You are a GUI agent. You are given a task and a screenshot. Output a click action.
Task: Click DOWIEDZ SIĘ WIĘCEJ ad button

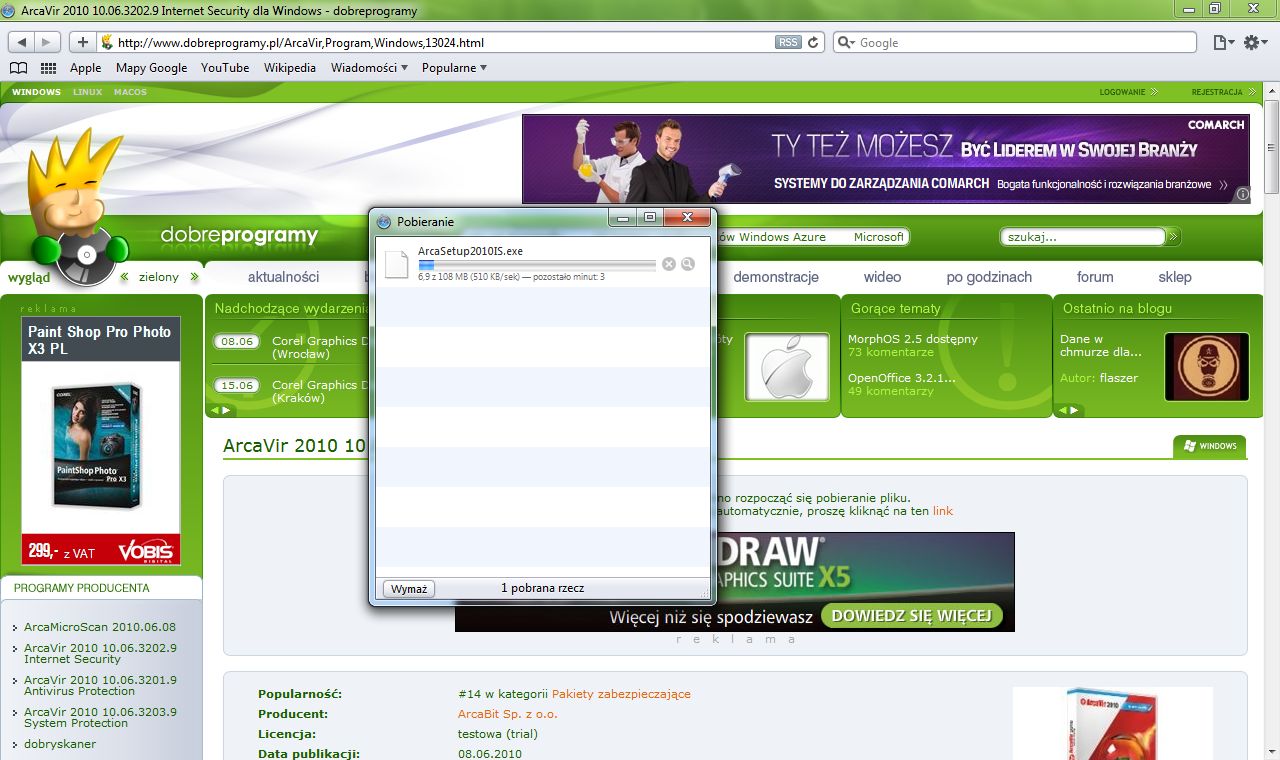tap(912, 615)
